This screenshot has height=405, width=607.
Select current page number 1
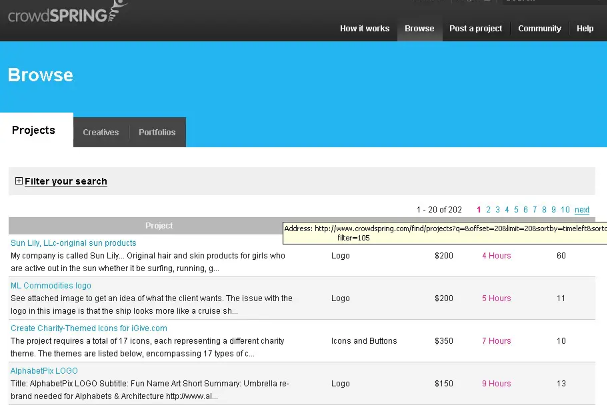pyautogui.click(x=479, y=209)
